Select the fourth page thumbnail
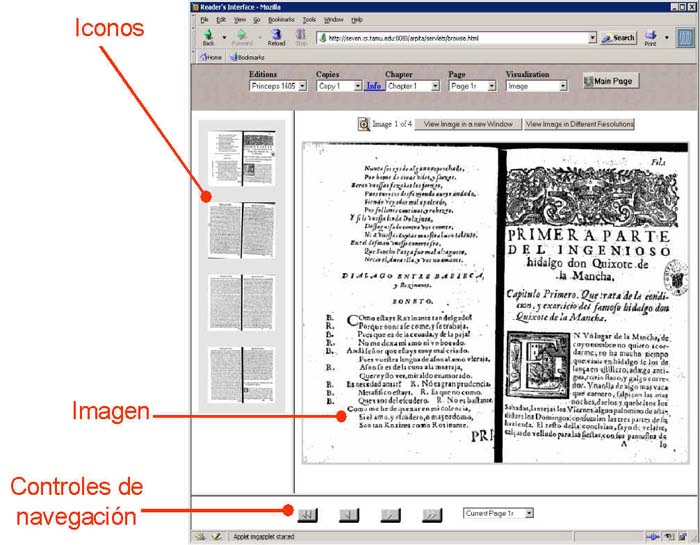Viewport: 700px width, 545px height. [242, 375]
